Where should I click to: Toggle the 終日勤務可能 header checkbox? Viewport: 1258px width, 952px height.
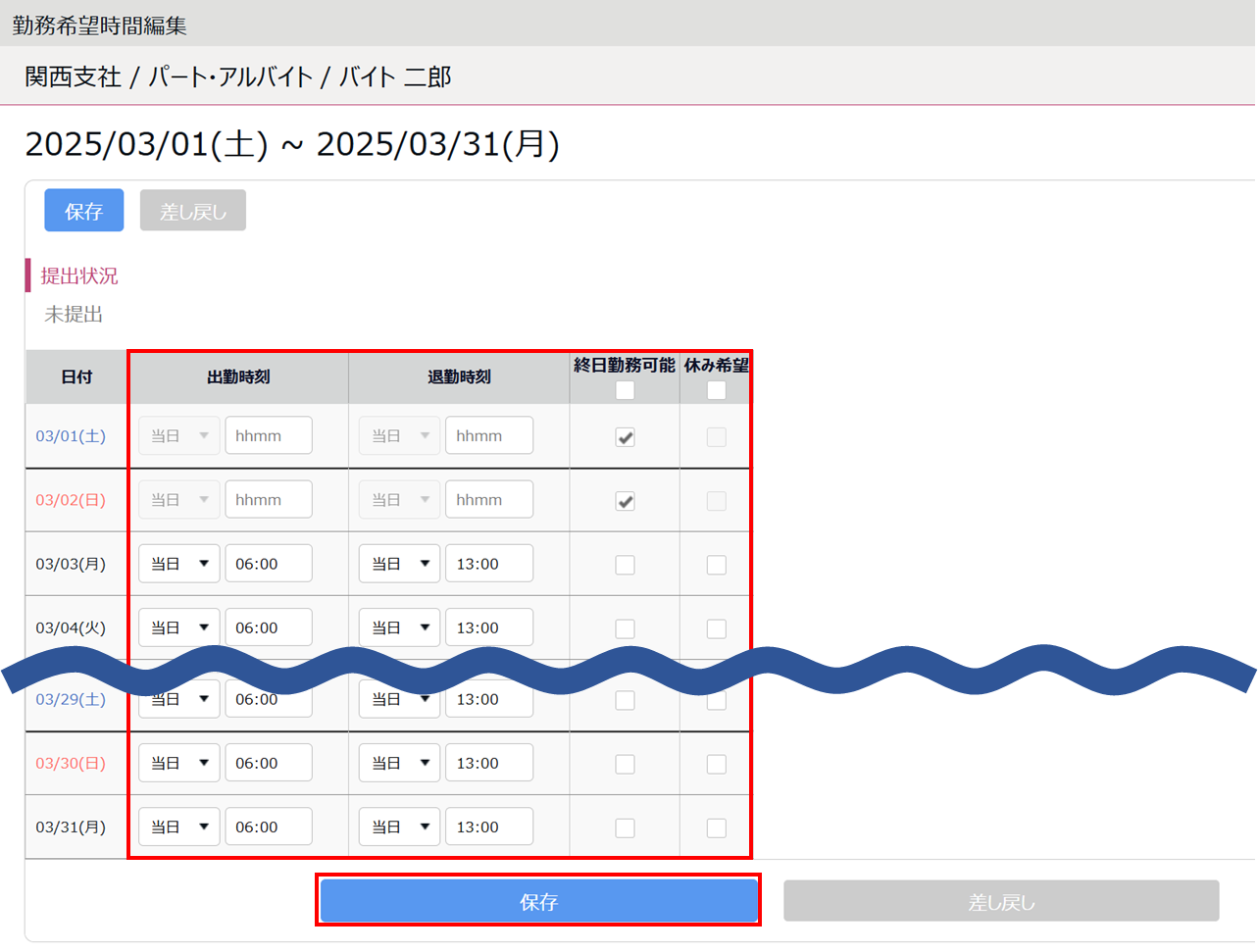click(625, 390)
